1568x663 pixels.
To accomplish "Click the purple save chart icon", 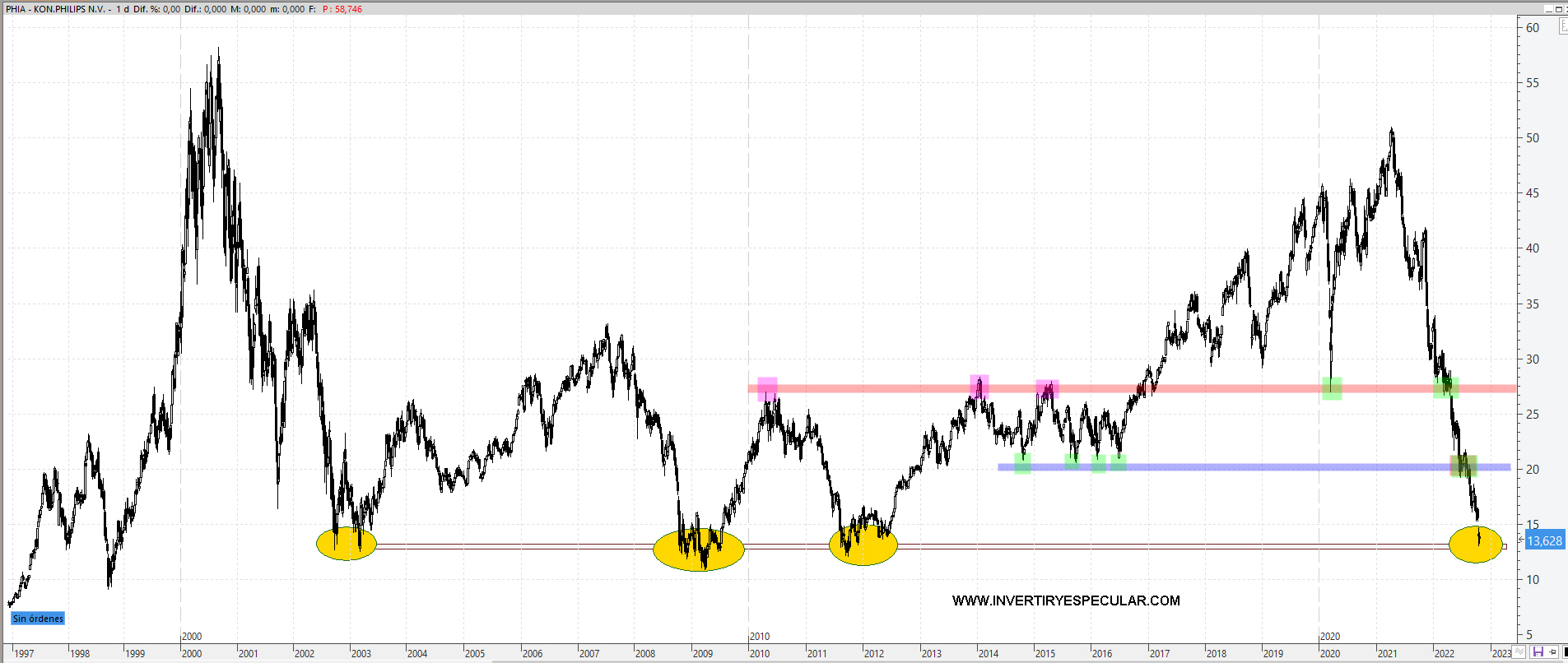I will 1538,652.
